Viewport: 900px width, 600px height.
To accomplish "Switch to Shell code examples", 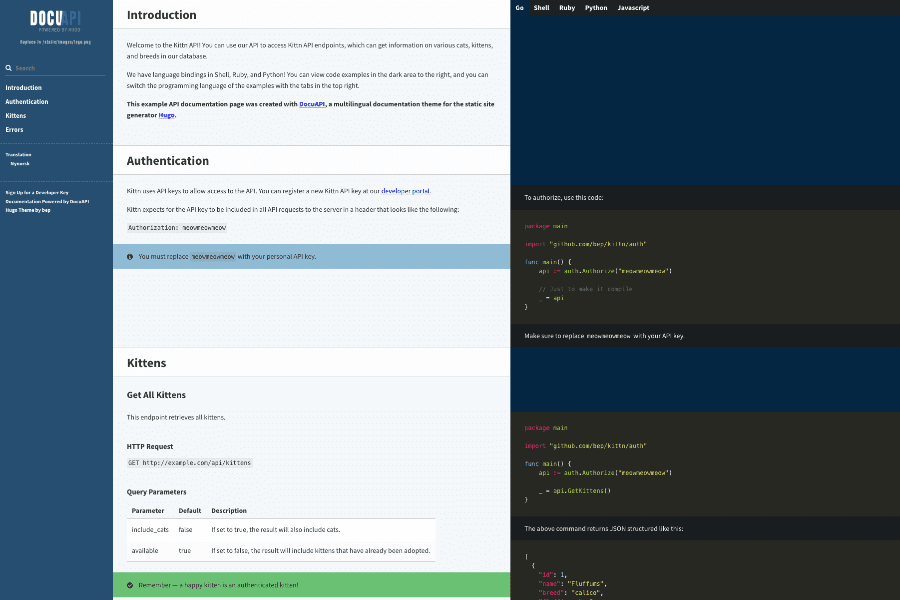I will (541, 7).
